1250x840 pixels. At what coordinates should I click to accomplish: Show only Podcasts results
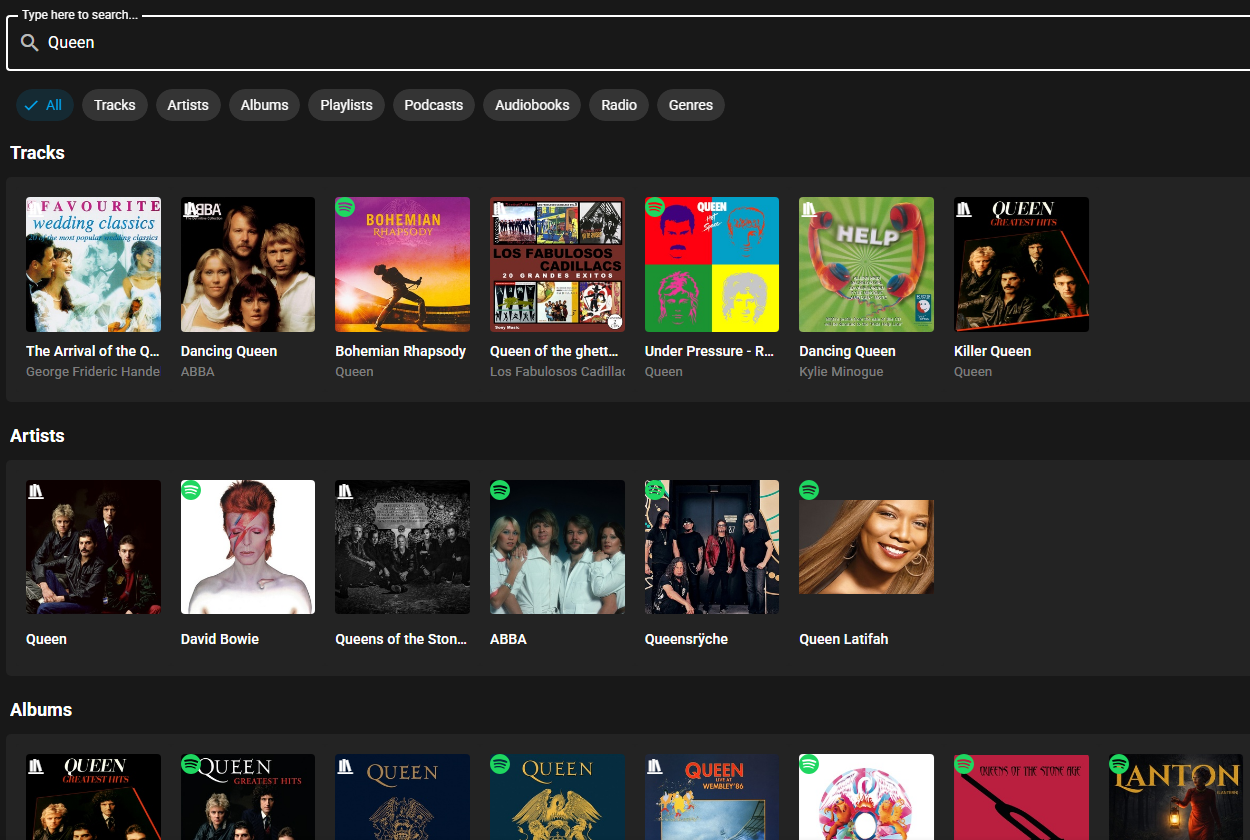click(433, 105)
